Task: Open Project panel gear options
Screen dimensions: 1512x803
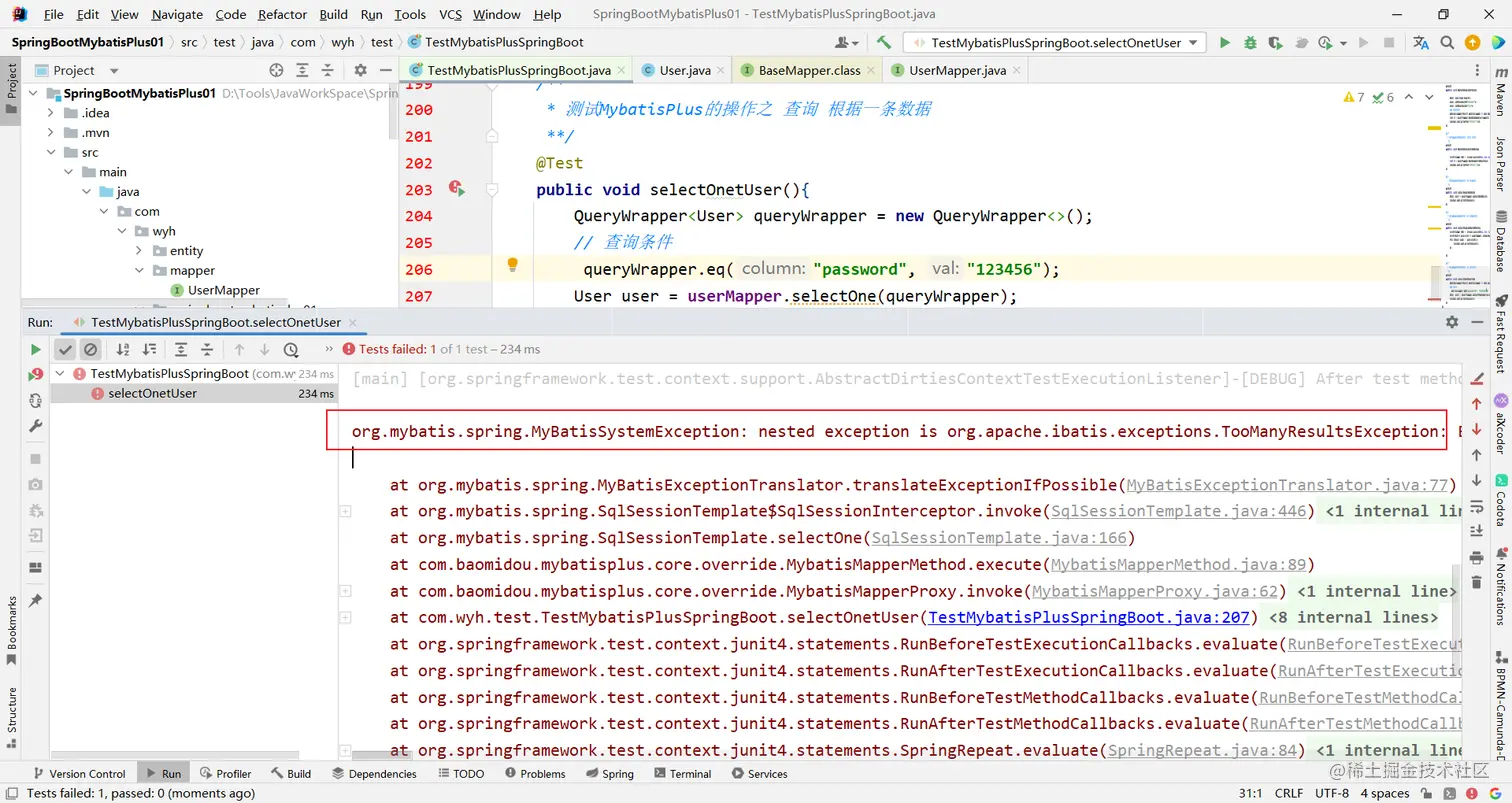Action: tap(361, 70)
